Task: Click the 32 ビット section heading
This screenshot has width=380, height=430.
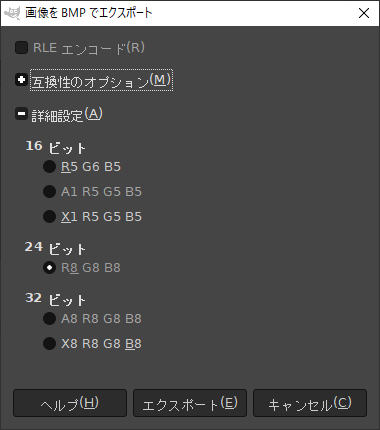Action: point(55,299)
